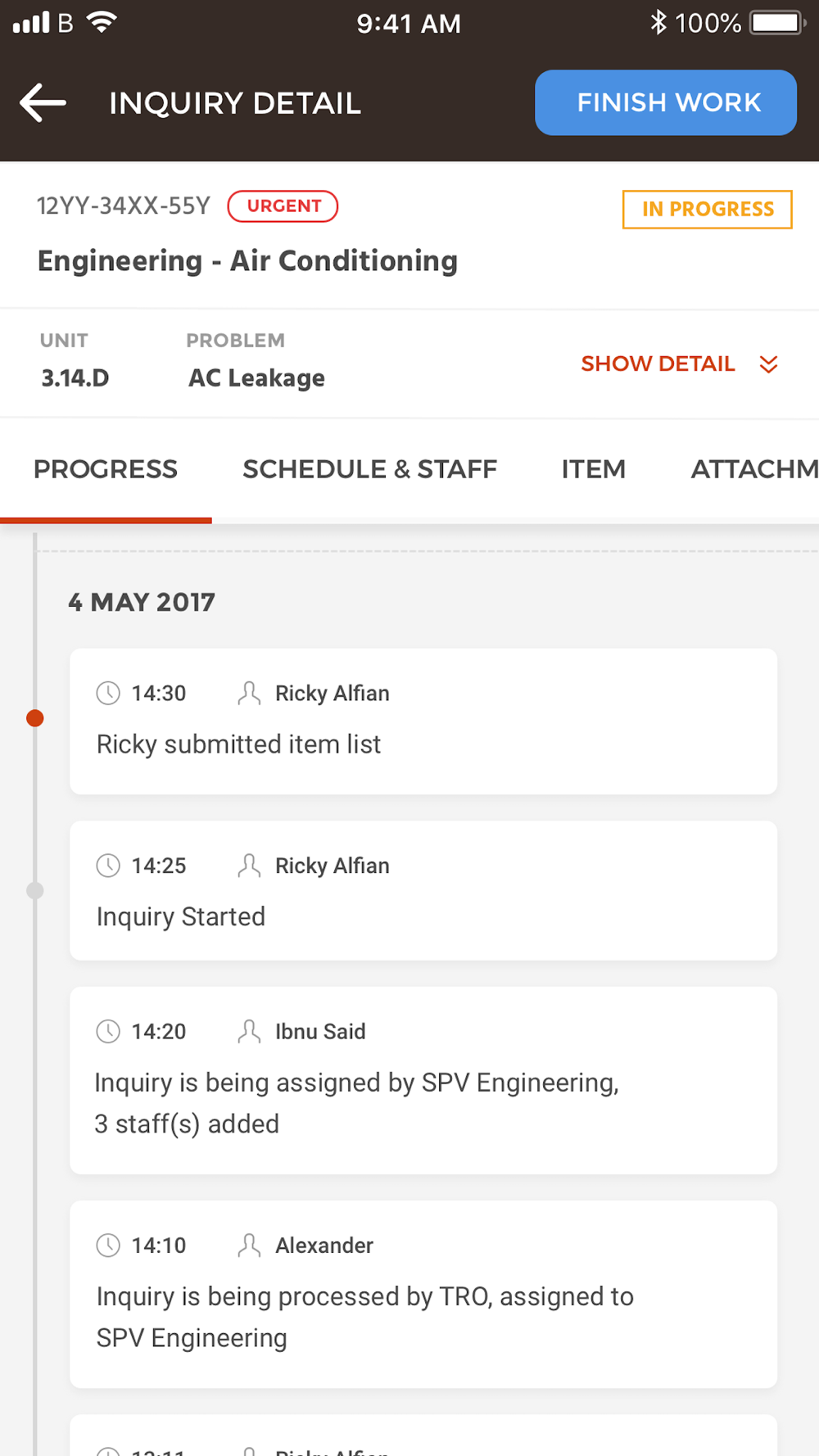Tap the back arrow icon
The height and width of the screenshot is (1456, 819).
click(43, 103)
